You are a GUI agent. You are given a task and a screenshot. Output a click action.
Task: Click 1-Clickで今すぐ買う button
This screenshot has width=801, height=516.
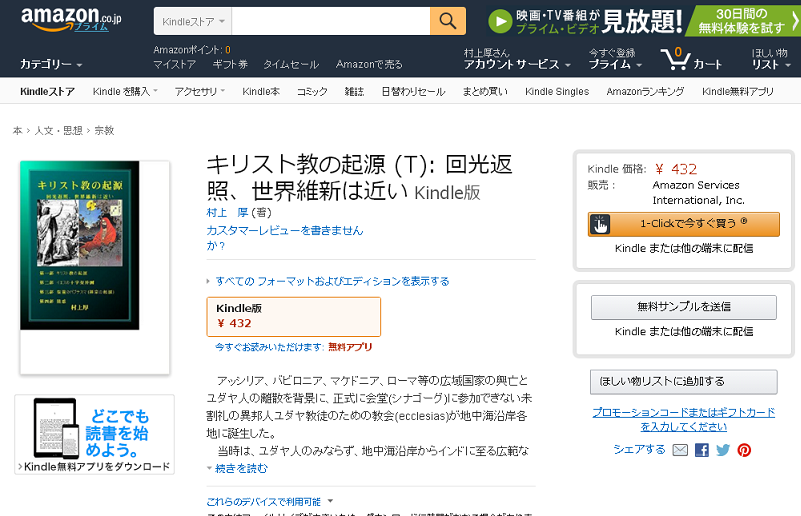point(684,224)
